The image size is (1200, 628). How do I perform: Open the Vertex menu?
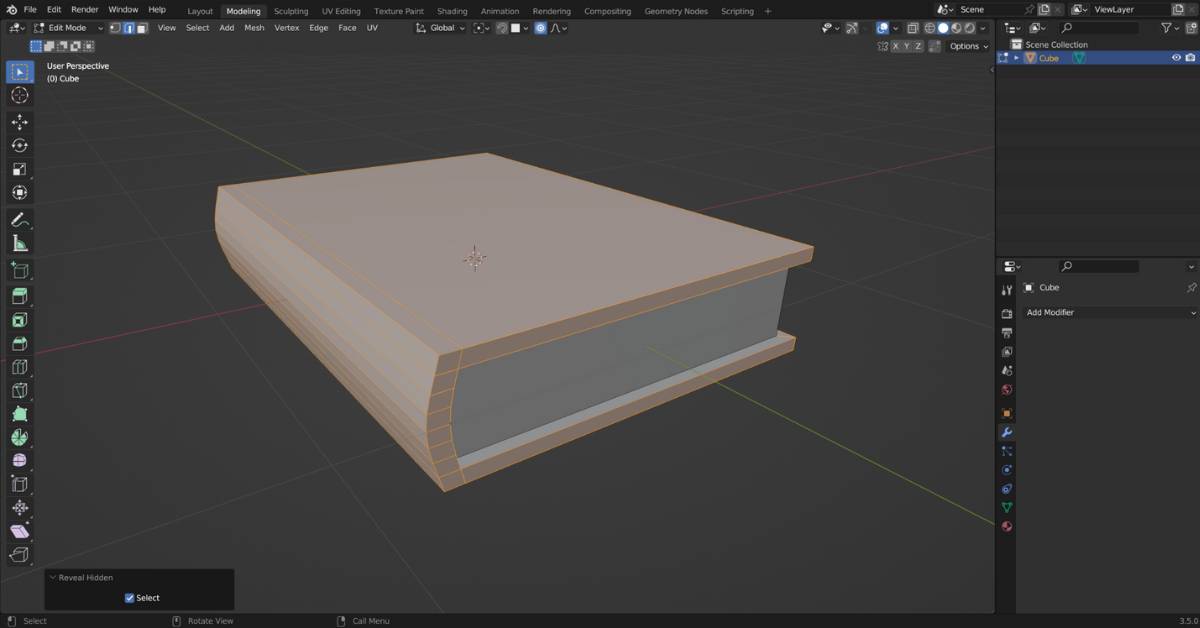(287, 28)
